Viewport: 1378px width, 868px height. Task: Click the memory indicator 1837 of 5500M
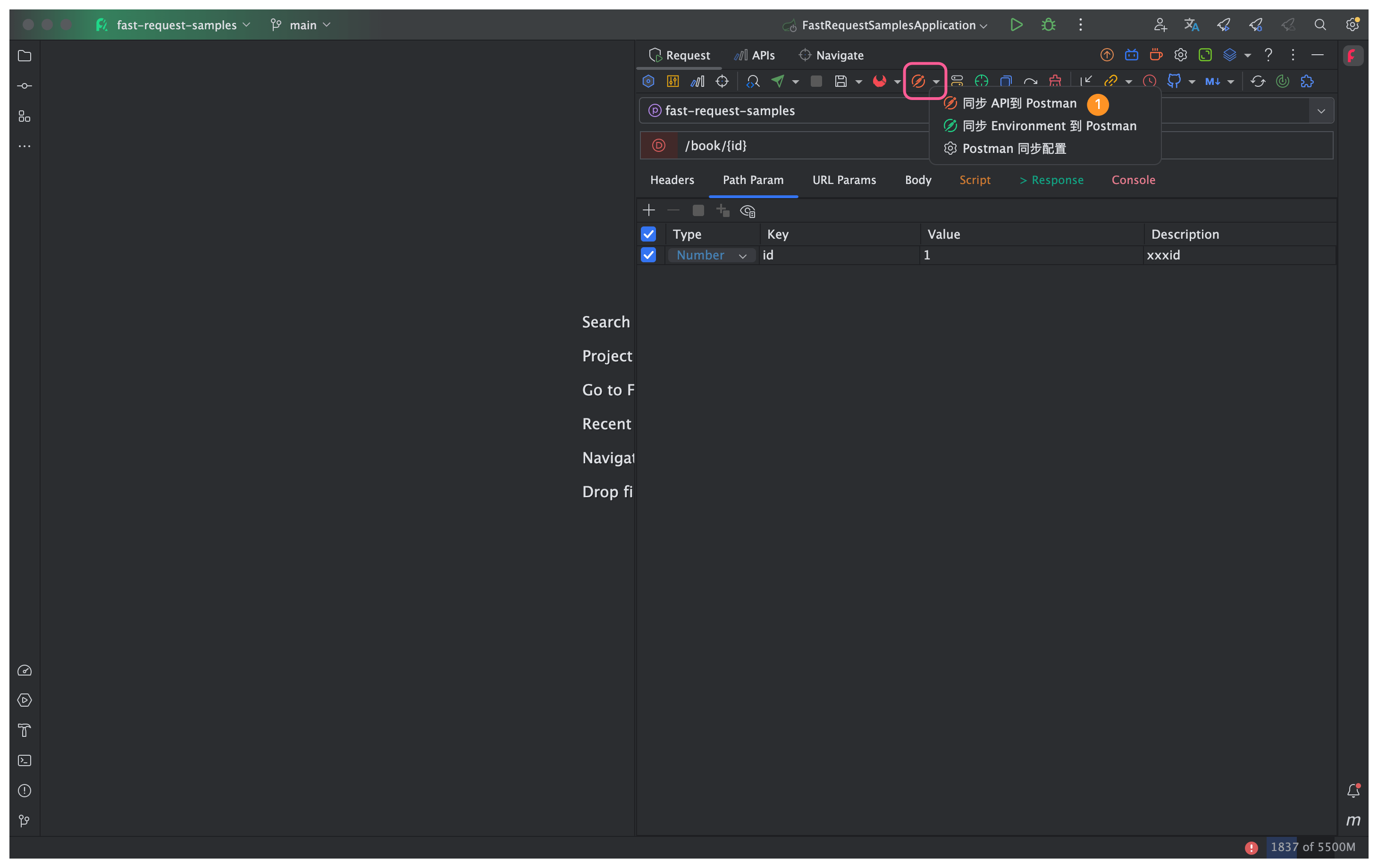tap(1312, 847)
